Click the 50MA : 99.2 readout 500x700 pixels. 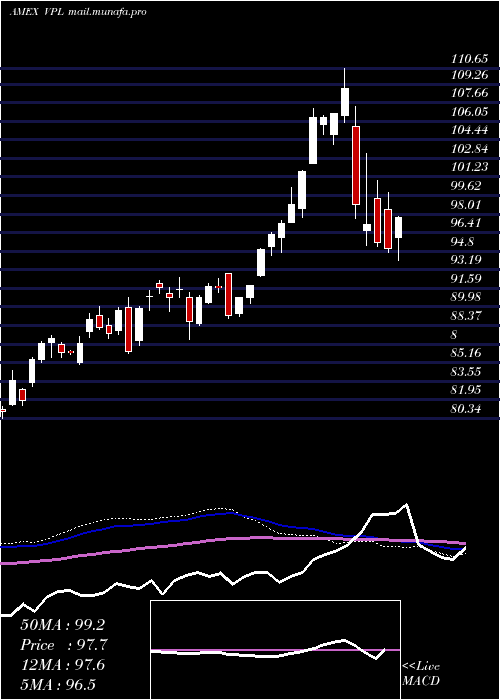pyautogui.click(x=62, y=625)
